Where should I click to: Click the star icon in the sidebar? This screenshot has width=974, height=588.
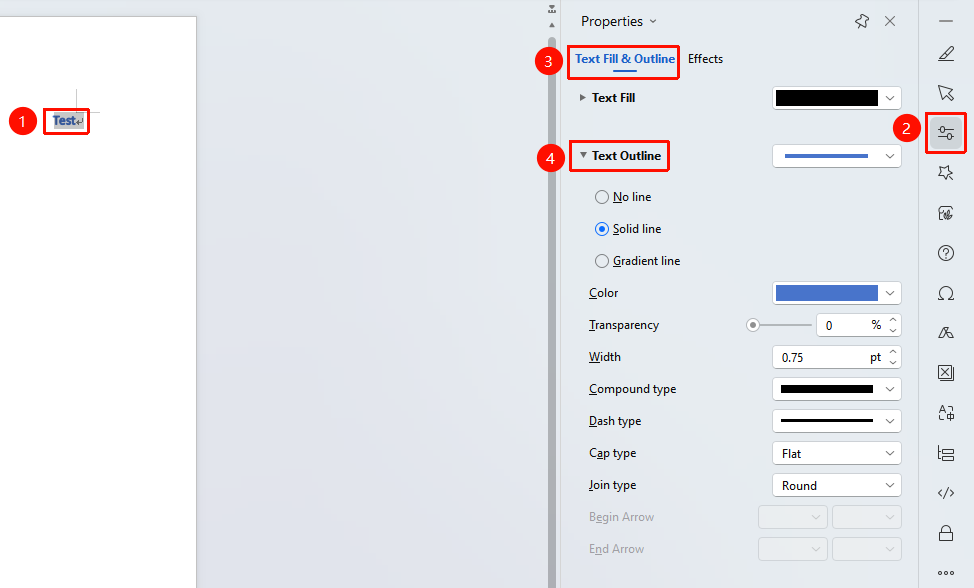945,173
